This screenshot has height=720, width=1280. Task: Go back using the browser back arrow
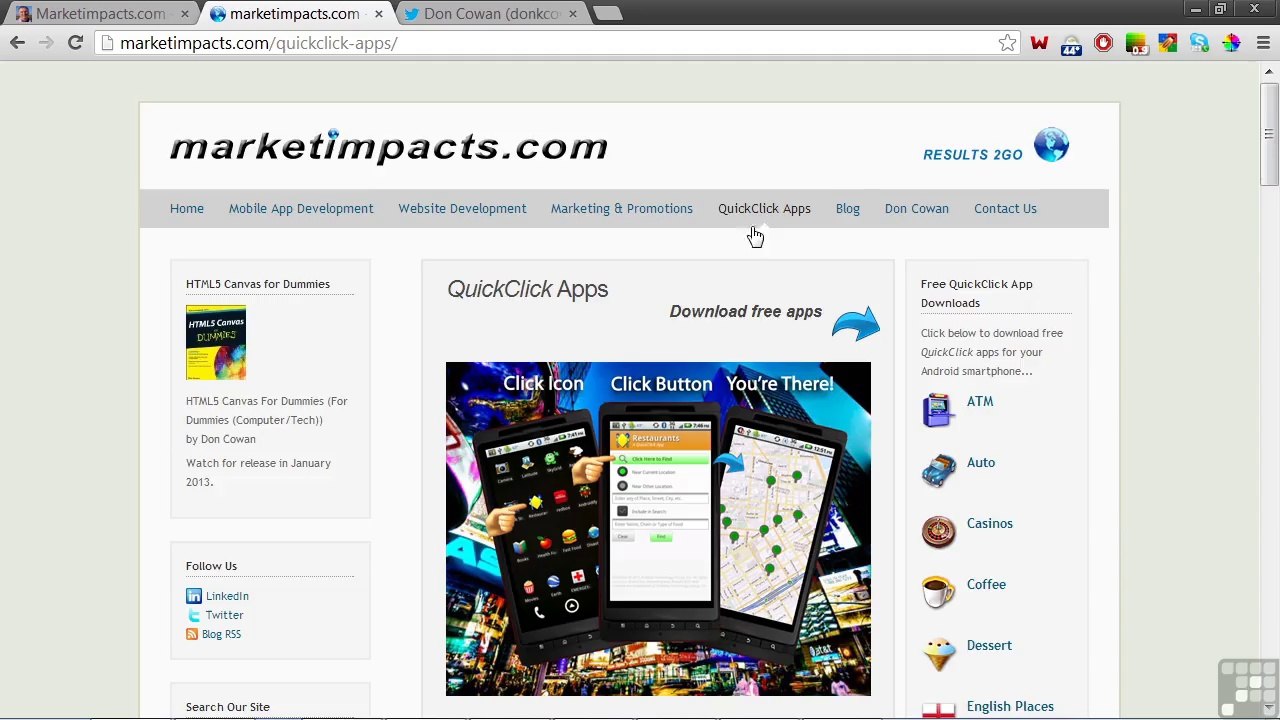(x=17, y=43)
